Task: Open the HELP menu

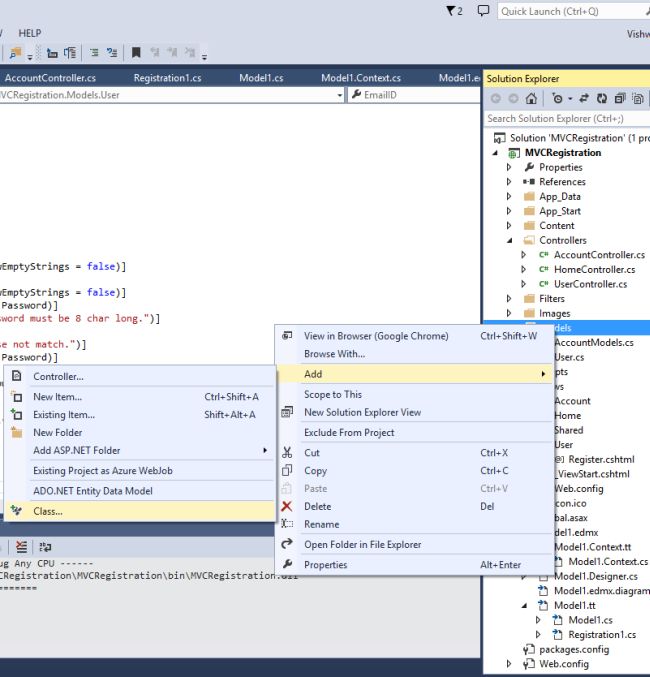Action: tap(30, 33)
